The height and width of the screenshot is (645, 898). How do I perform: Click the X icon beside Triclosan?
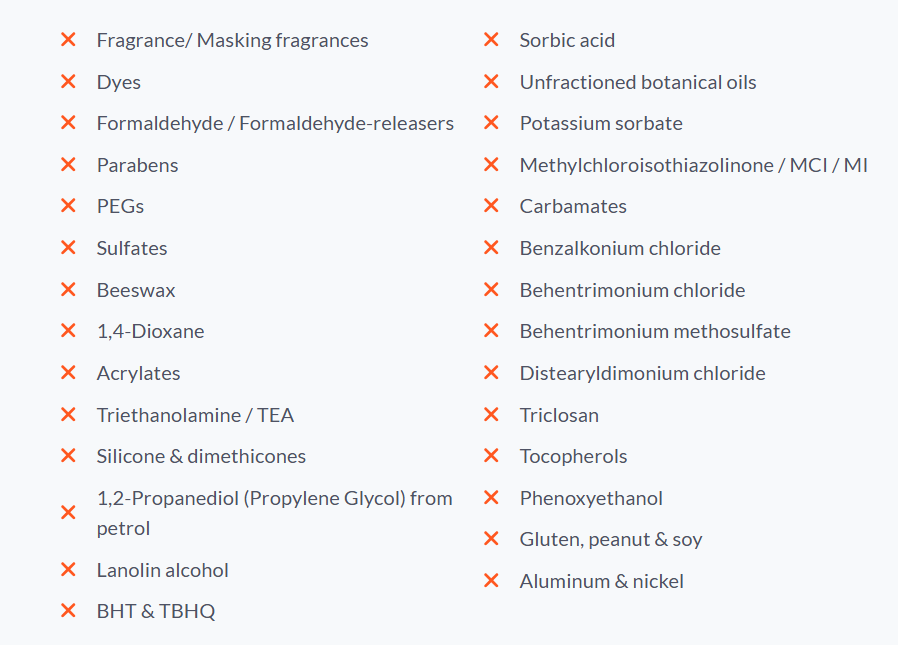point(491,414)
